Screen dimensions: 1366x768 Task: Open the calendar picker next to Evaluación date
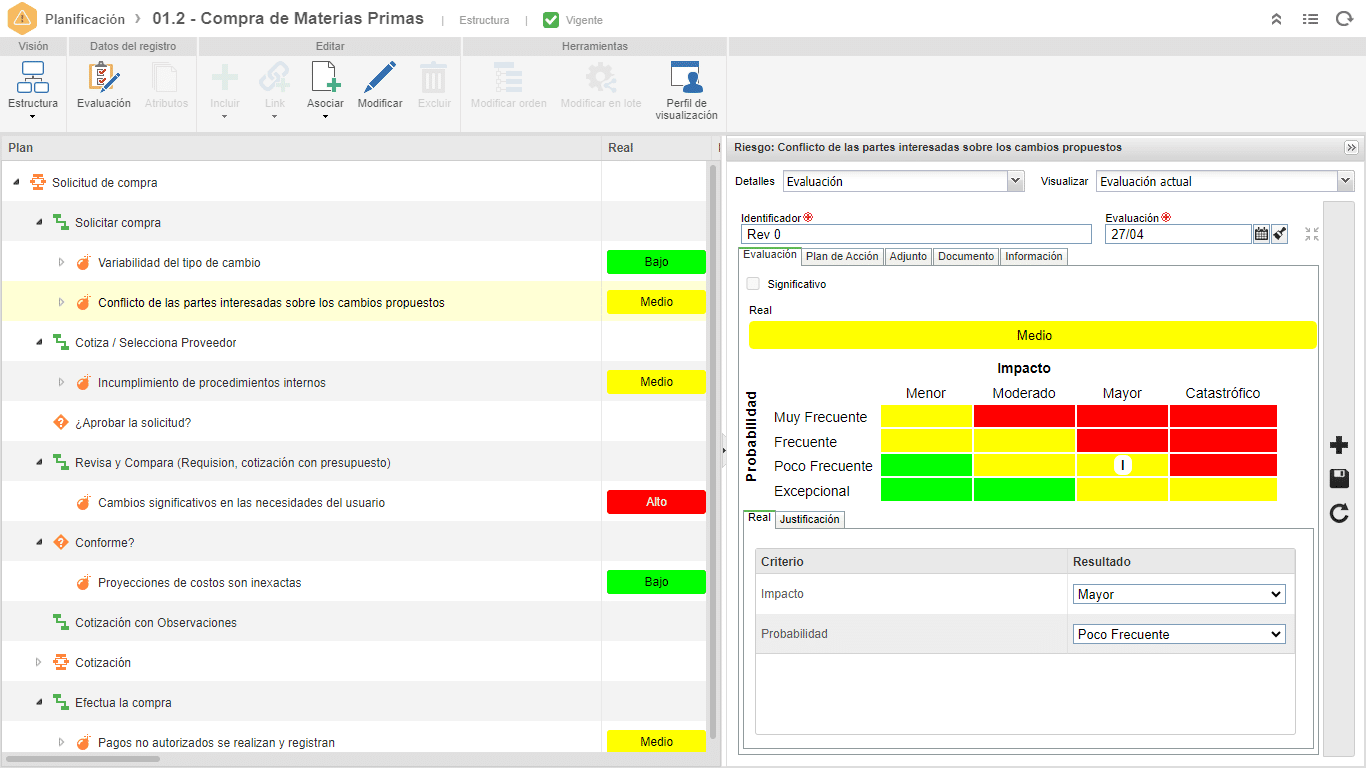[x=1261, y=234]
